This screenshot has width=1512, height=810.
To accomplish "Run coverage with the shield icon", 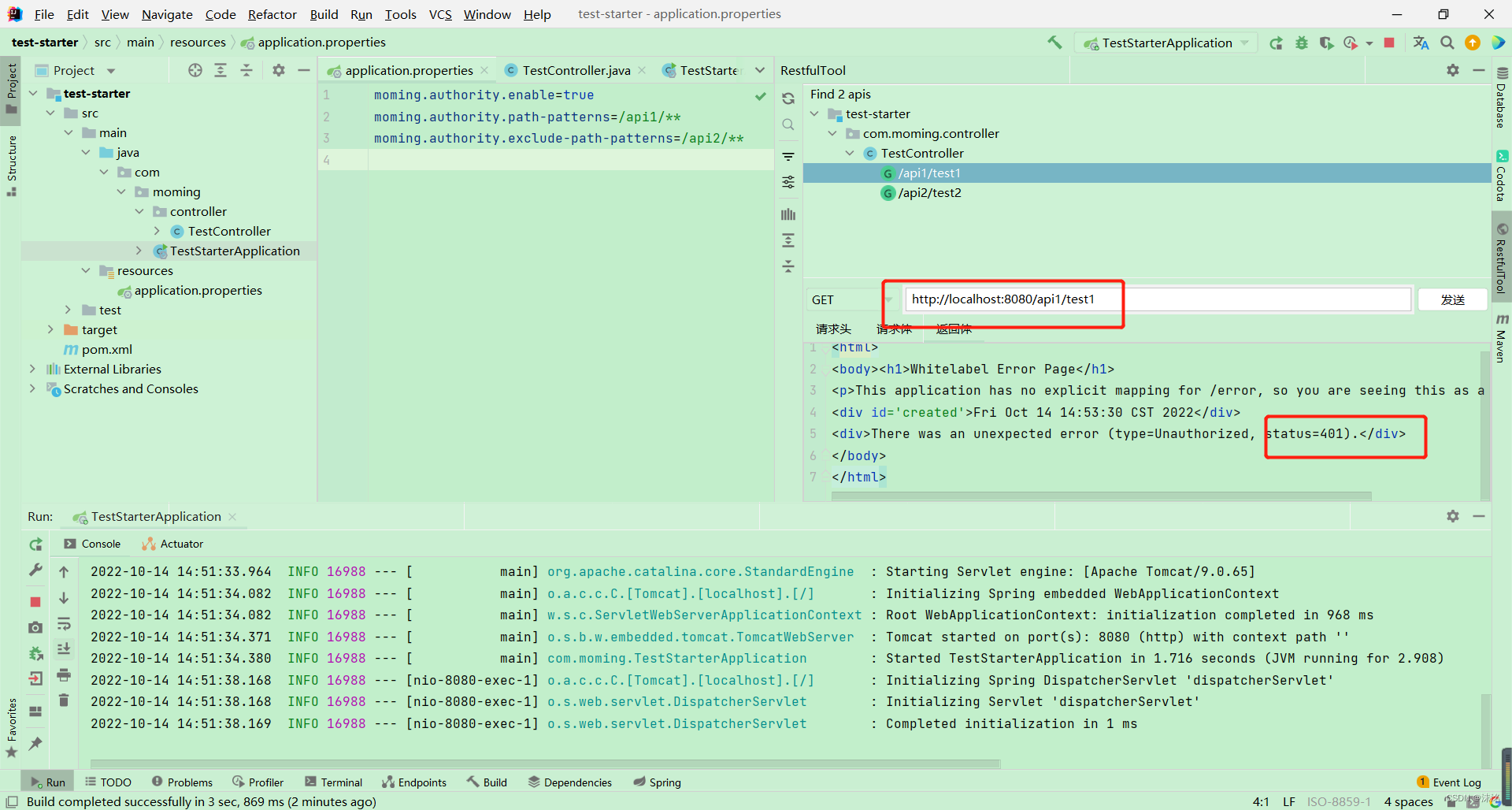I will [x=1327, y=43].
